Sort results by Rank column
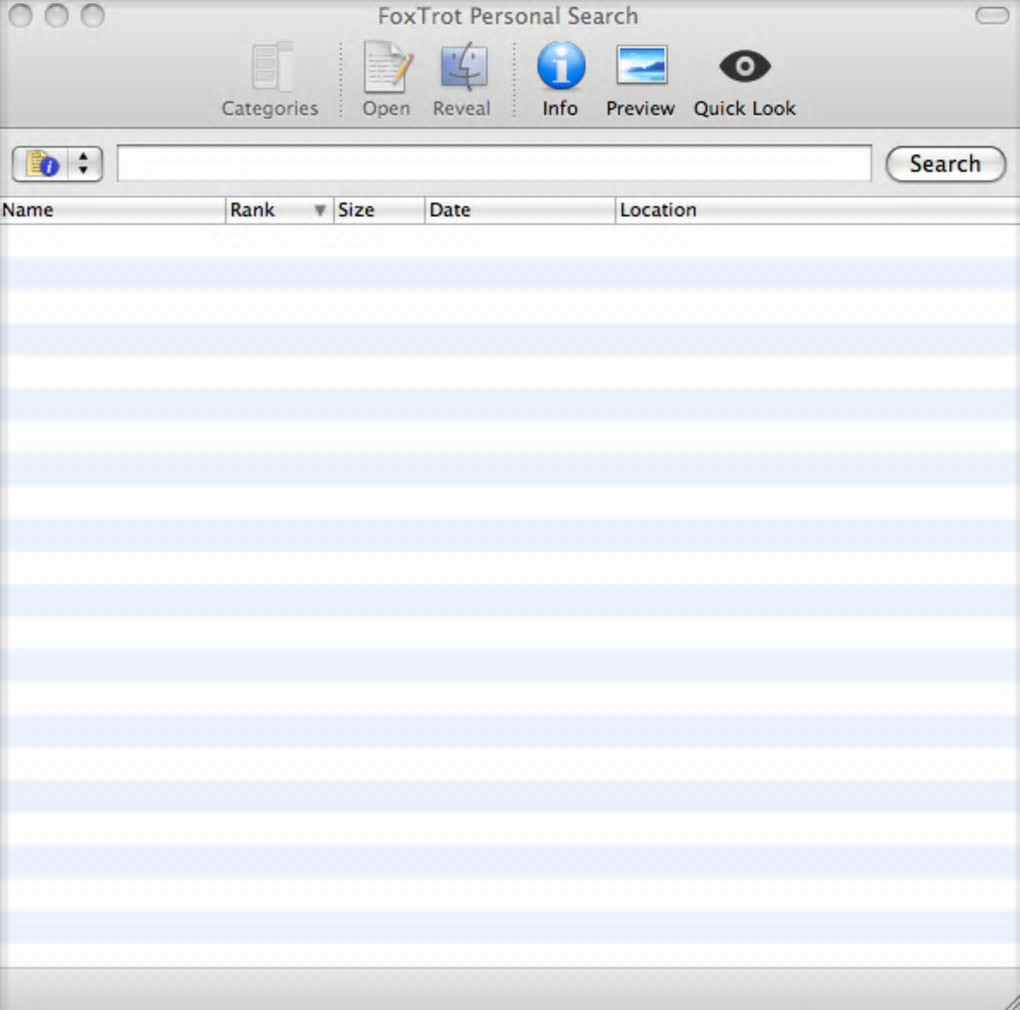Screen dimensions: 1020x1010 pyautogui.click(x=279, y=210)
